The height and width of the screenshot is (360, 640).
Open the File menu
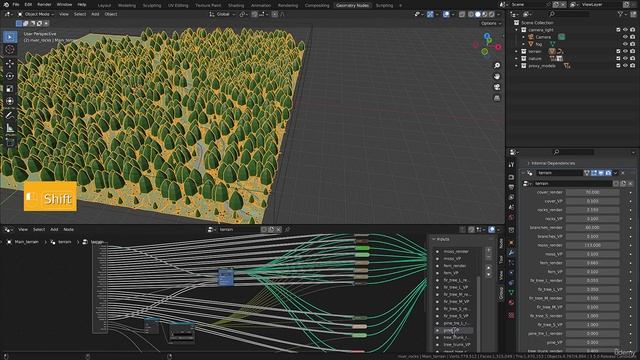click(x=16, y=4)
